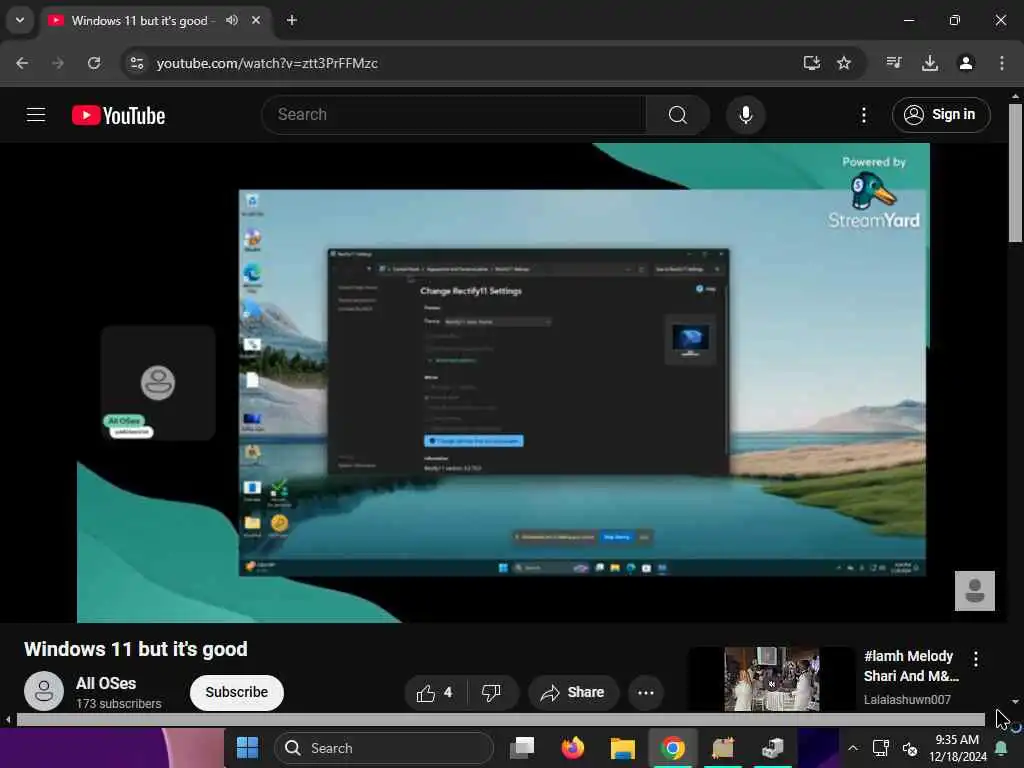Open the Chrome profile icon
This screenshot has width=1024, height=768.
(966, 63)
